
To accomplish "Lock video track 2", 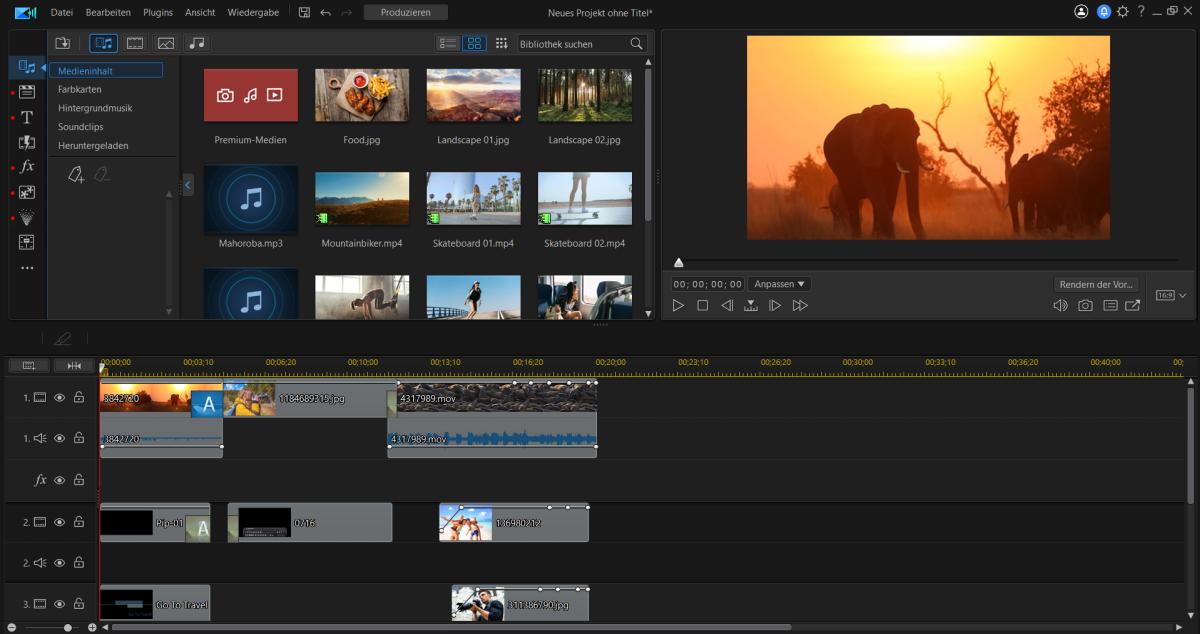I will tap(78, 522).
